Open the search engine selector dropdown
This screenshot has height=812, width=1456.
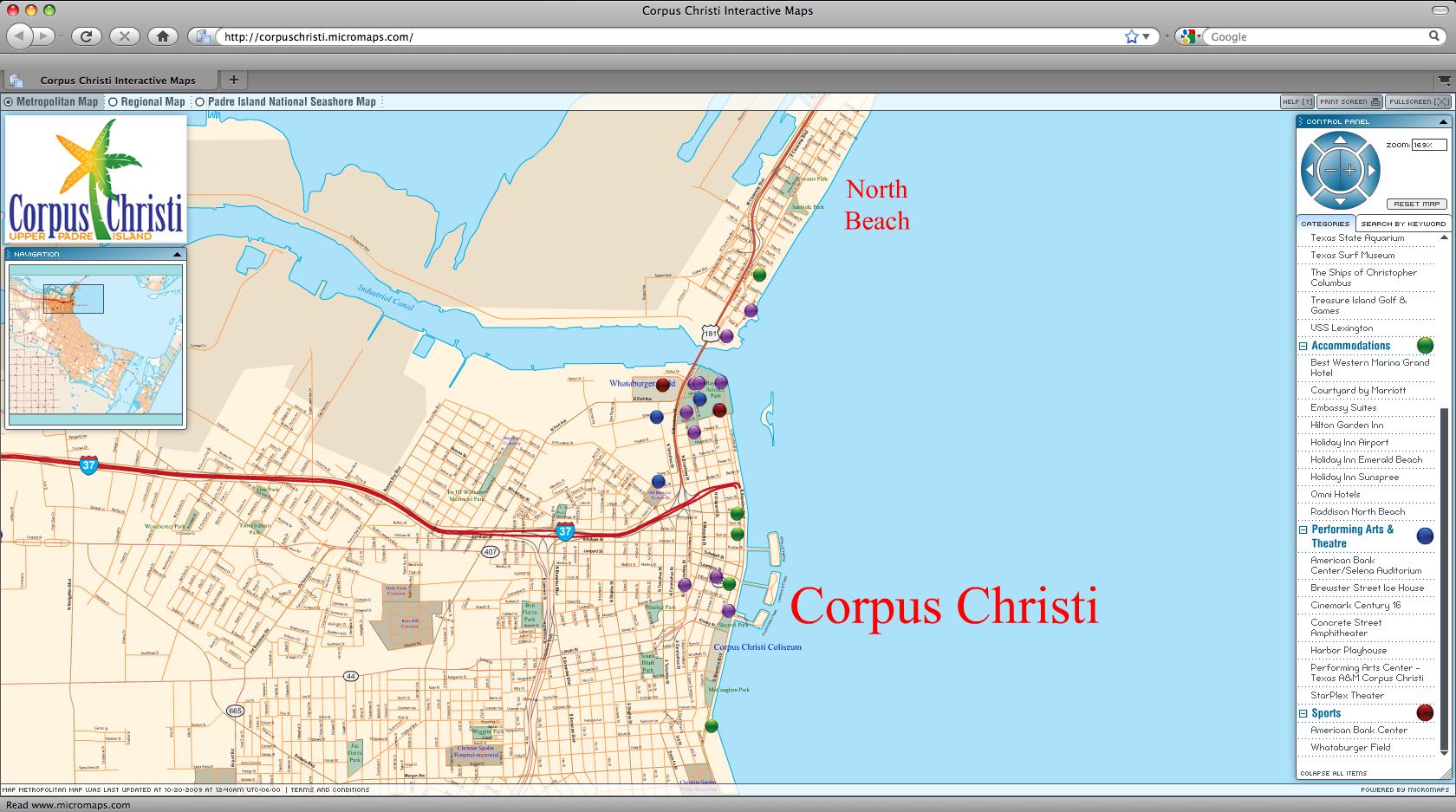[1189, 36]
